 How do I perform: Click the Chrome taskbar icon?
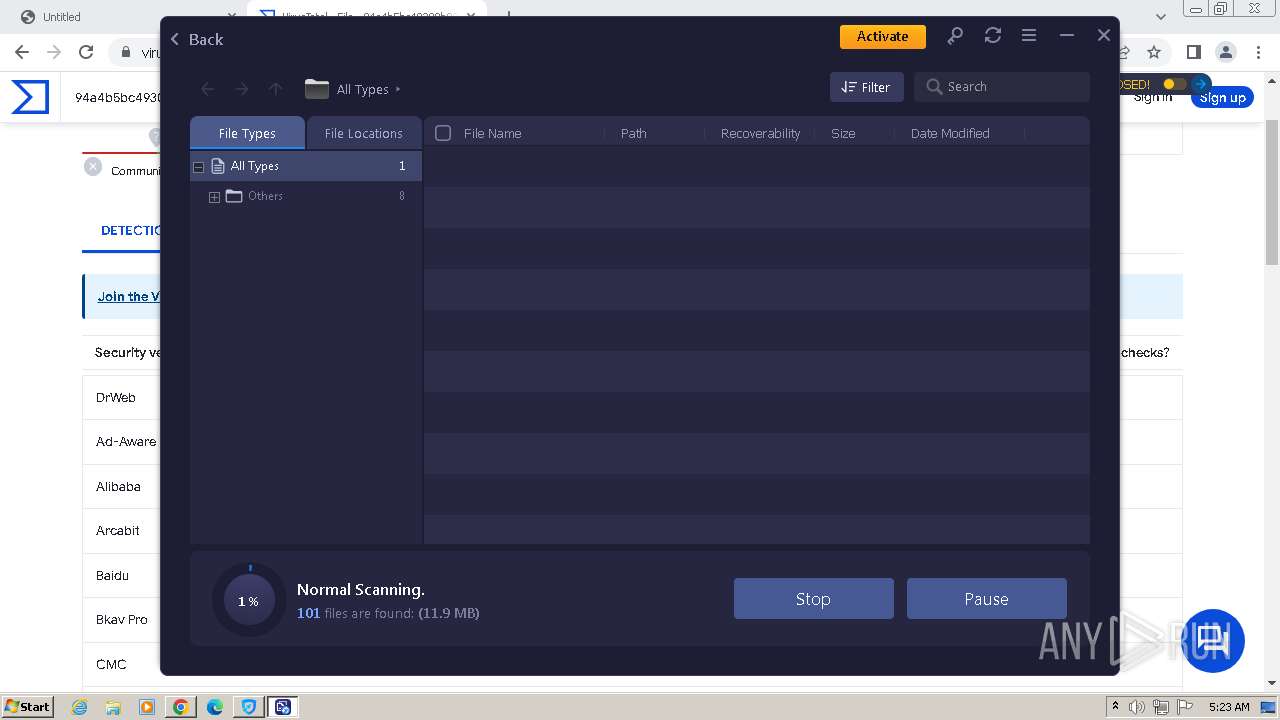[x=181, y=707]
